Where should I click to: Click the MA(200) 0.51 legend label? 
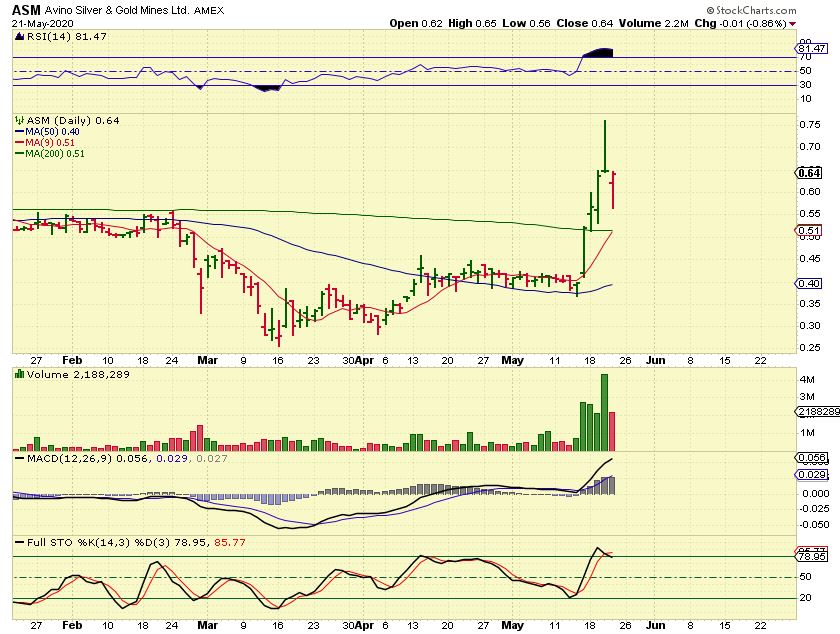tap(55, 154)
